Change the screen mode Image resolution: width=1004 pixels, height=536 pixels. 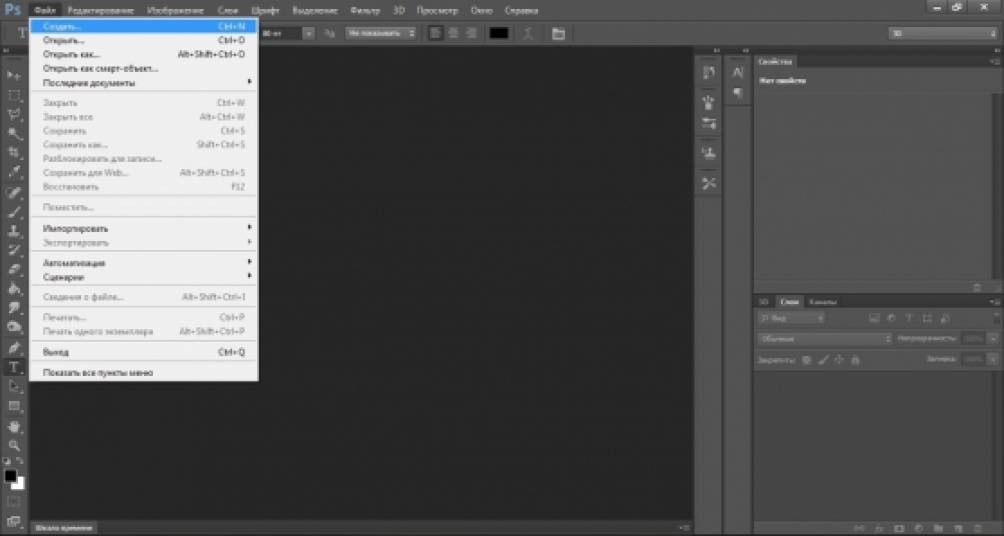(13, 522)
